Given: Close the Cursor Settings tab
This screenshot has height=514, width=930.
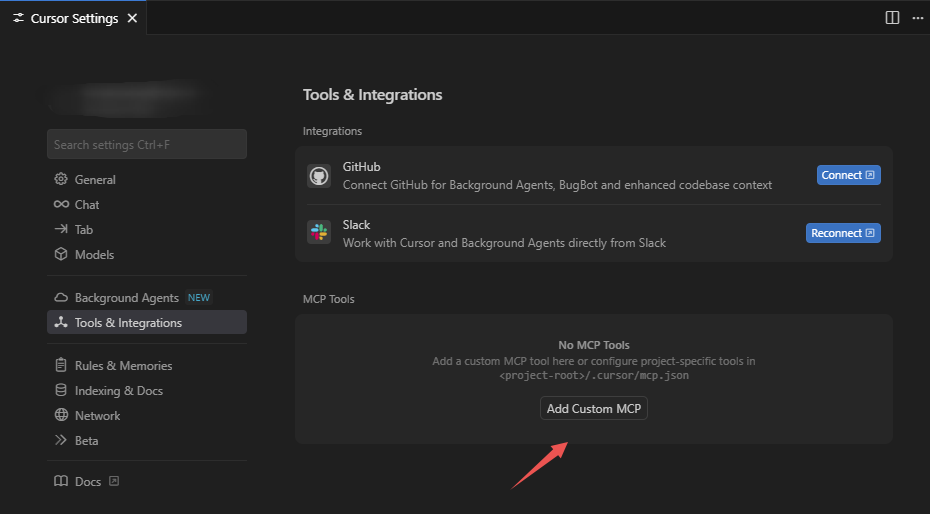Looking at the screenshot, I should tap(132, 18).
